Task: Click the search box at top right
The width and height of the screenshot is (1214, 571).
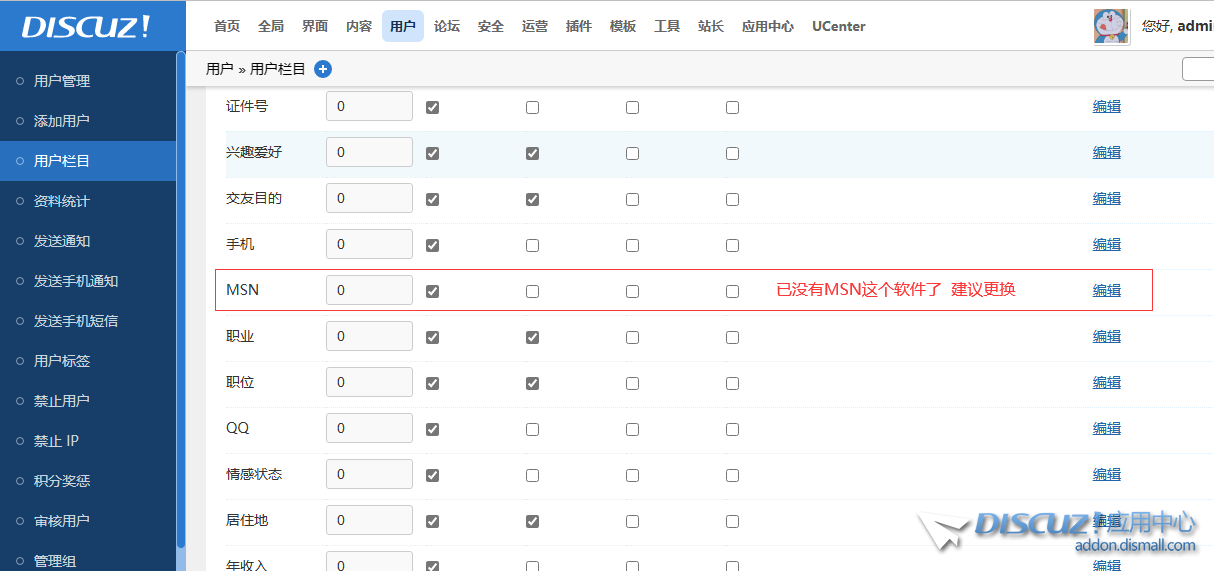Action: [x=1198, y=69]
